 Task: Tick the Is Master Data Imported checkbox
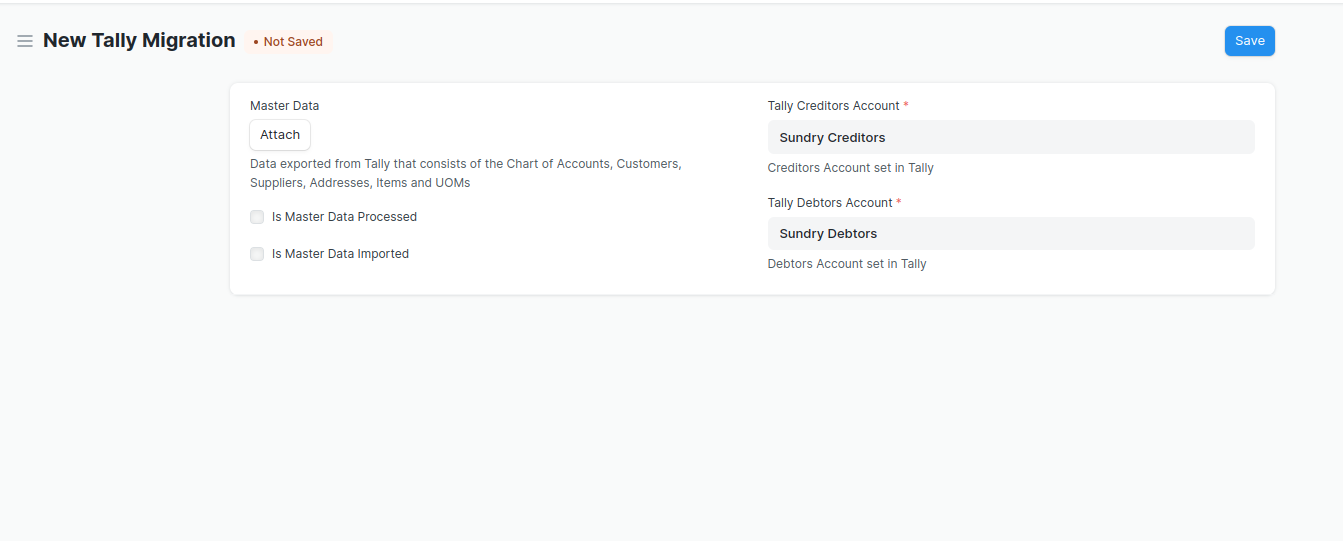(x=257, y=254)
